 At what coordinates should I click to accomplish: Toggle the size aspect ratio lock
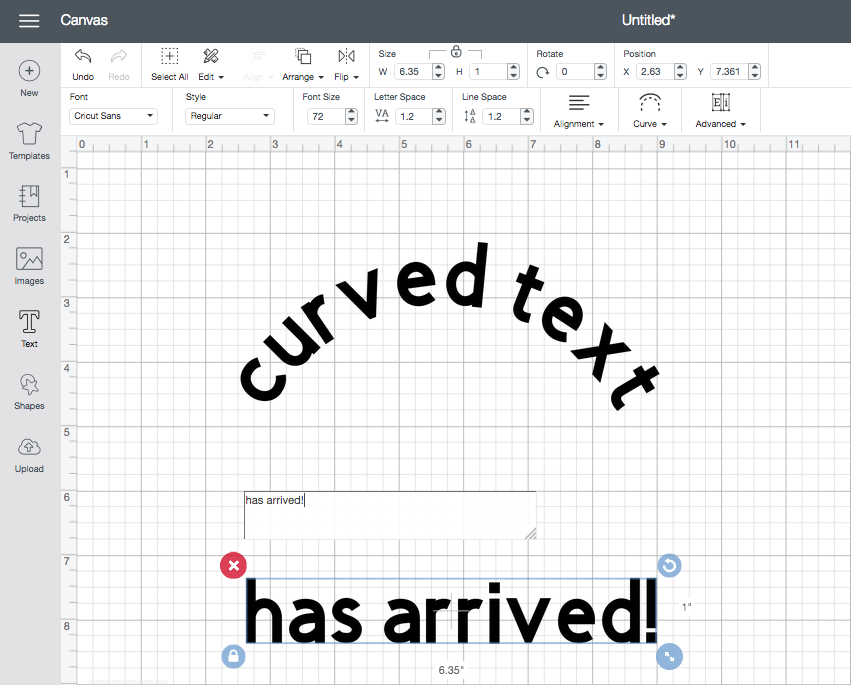tap(456, 52)
